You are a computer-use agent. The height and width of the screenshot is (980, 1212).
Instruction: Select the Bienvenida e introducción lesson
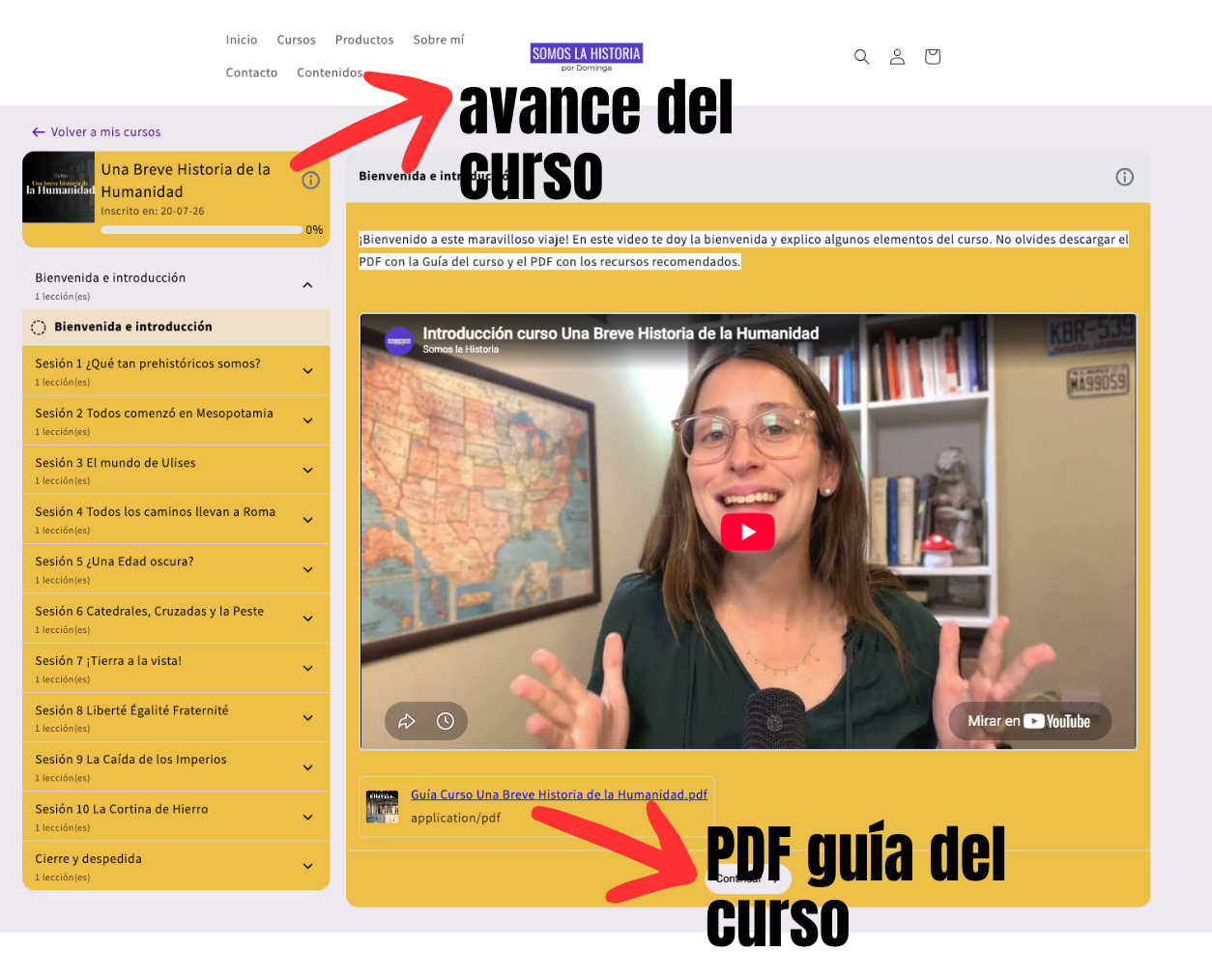click(x=176, y=327)
